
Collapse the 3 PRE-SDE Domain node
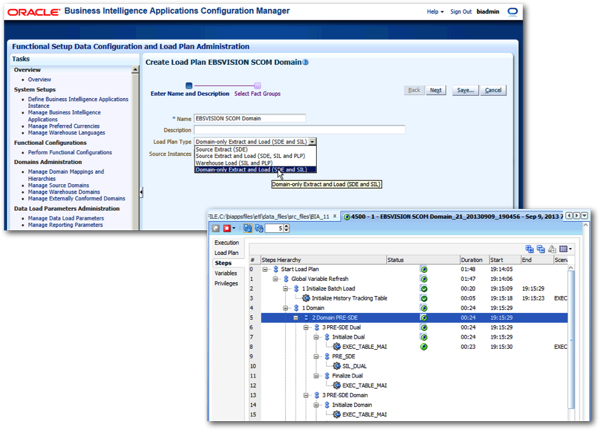(306, 395)
